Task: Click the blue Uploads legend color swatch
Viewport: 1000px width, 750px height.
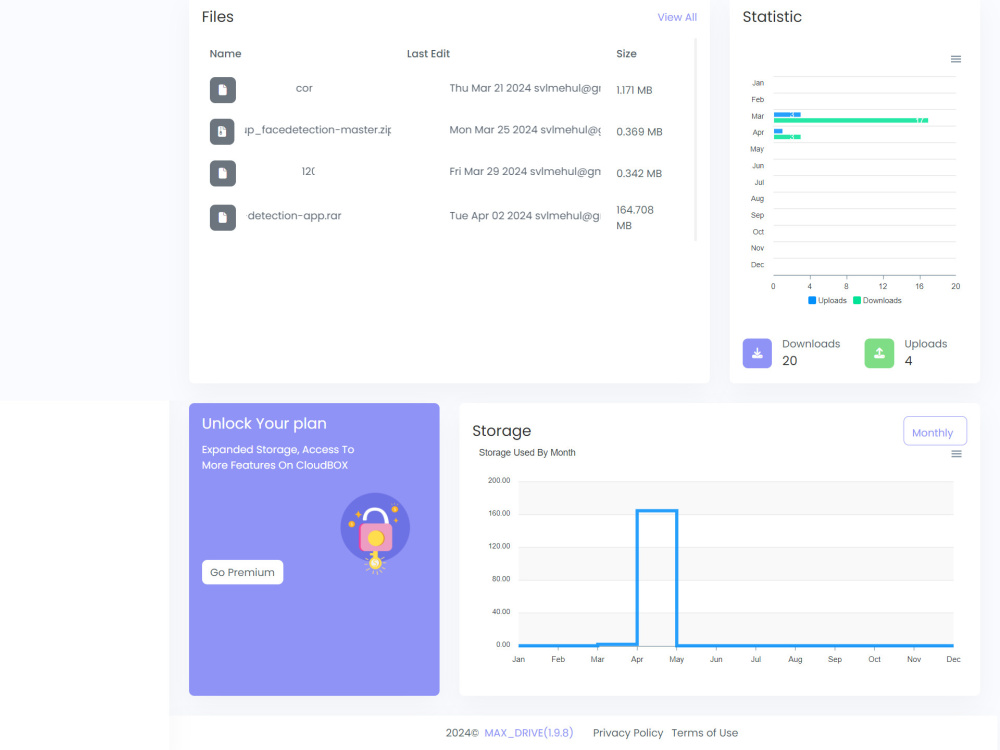Action: [x=810, y=300]
